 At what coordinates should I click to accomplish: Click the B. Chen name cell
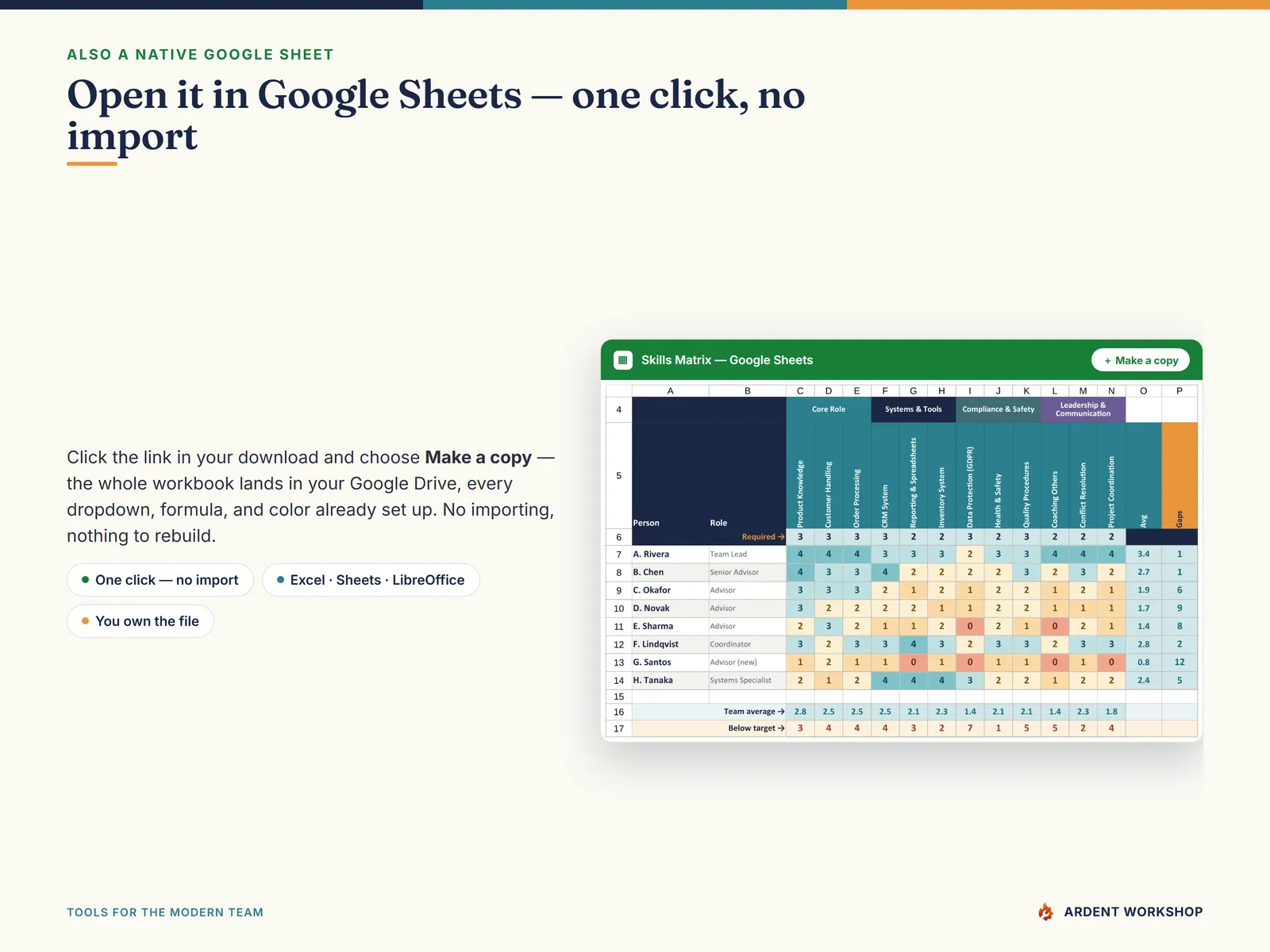coord(671,572)
